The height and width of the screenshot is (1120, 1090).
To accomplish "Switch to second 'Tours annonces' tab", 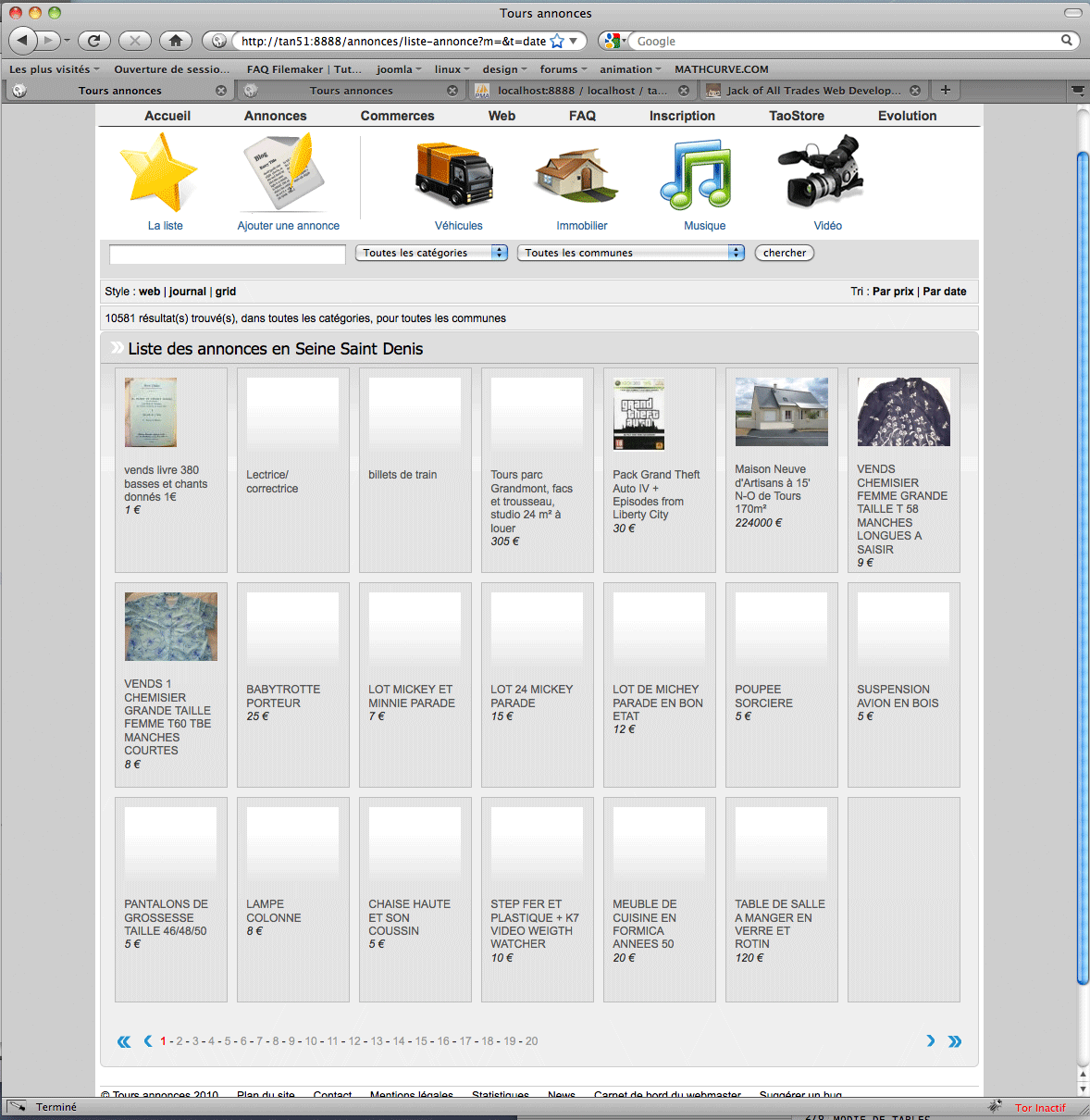I will click(x=352, y=91).
